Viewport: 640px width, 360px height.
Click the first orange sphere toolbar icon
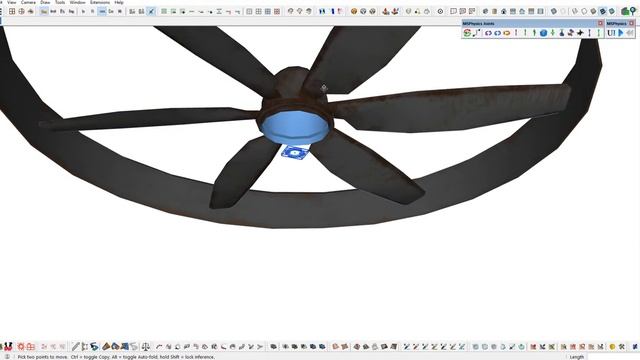(354, 11)
